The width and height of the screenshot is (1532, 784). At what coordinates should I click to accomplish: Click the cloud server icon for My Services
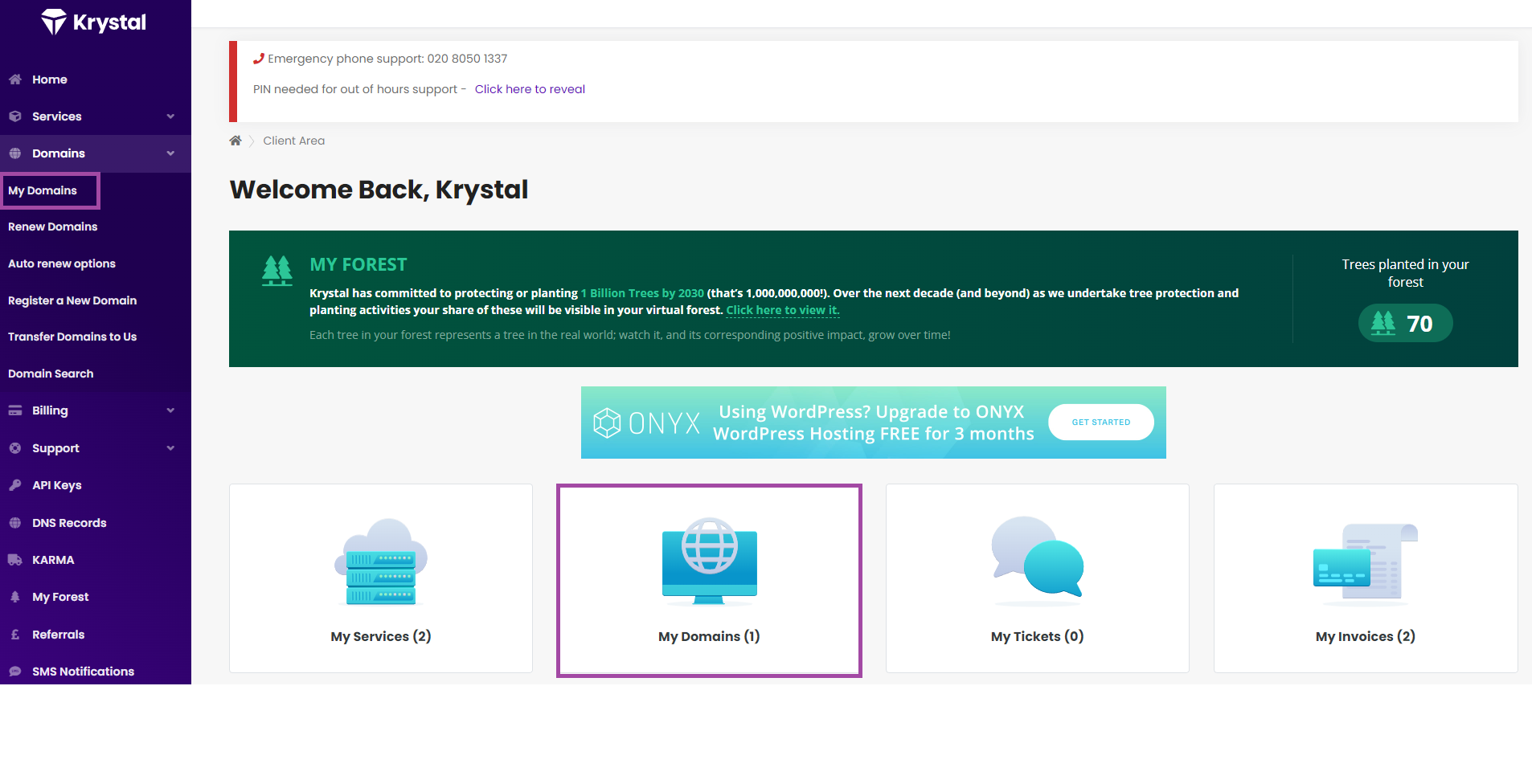381,561
